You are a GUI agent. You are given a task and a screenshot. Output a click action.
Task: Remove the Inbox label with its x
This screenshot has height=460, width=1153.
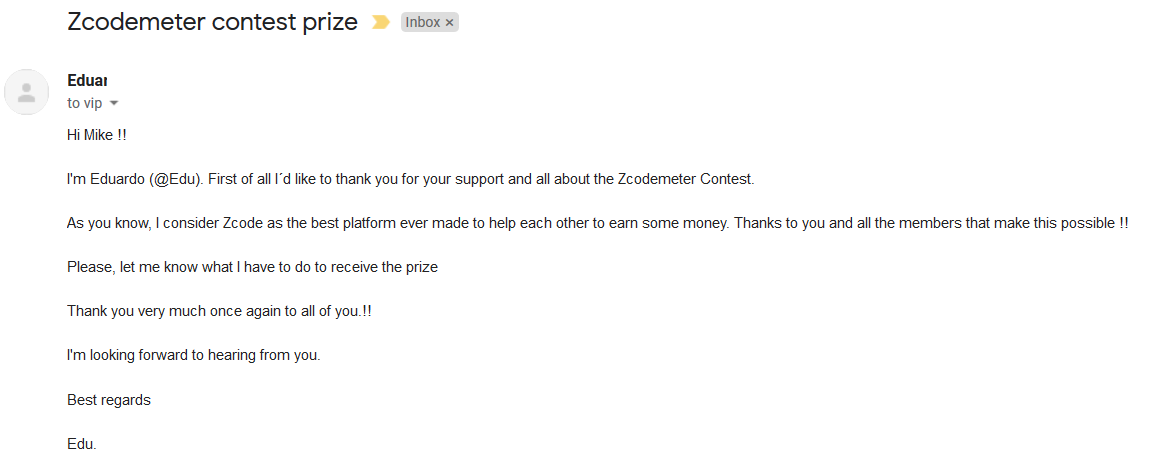point(449,23)
